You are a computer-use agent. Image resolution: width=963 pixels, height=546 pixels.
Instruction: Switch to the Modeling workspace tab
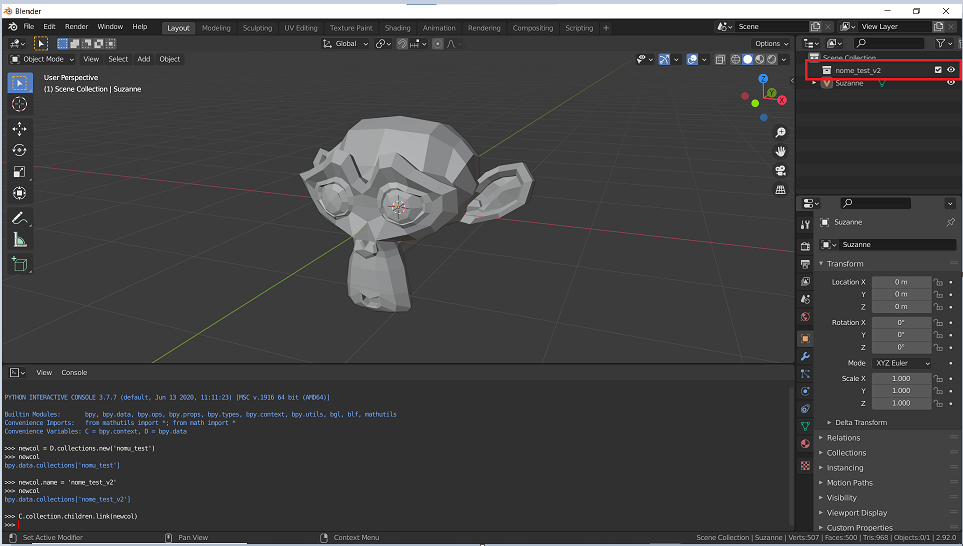pyautogui.click(x=216, y=28)
